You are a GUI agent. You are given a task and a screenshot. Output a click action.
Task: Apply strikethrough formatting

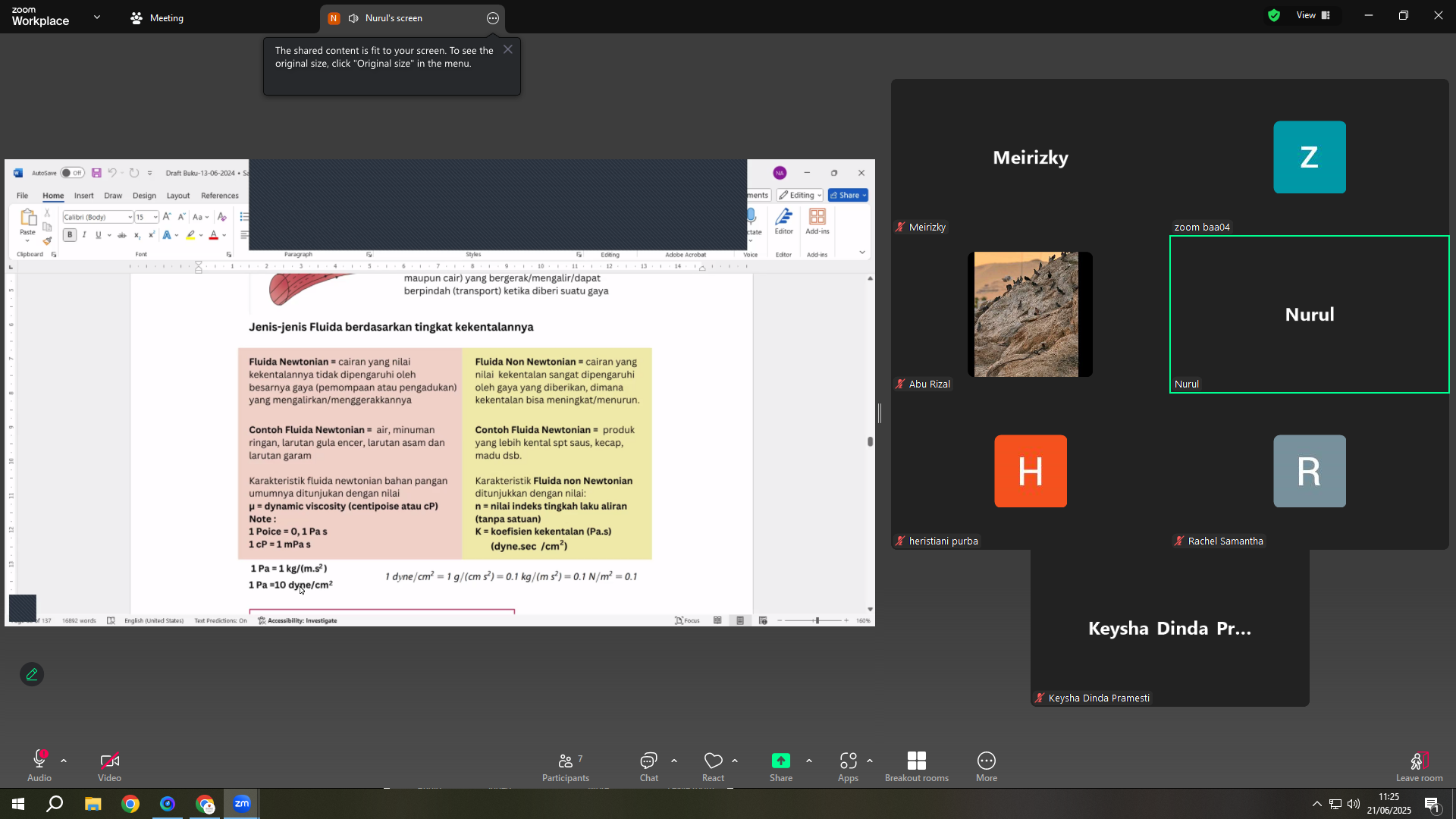click(121, 235)
